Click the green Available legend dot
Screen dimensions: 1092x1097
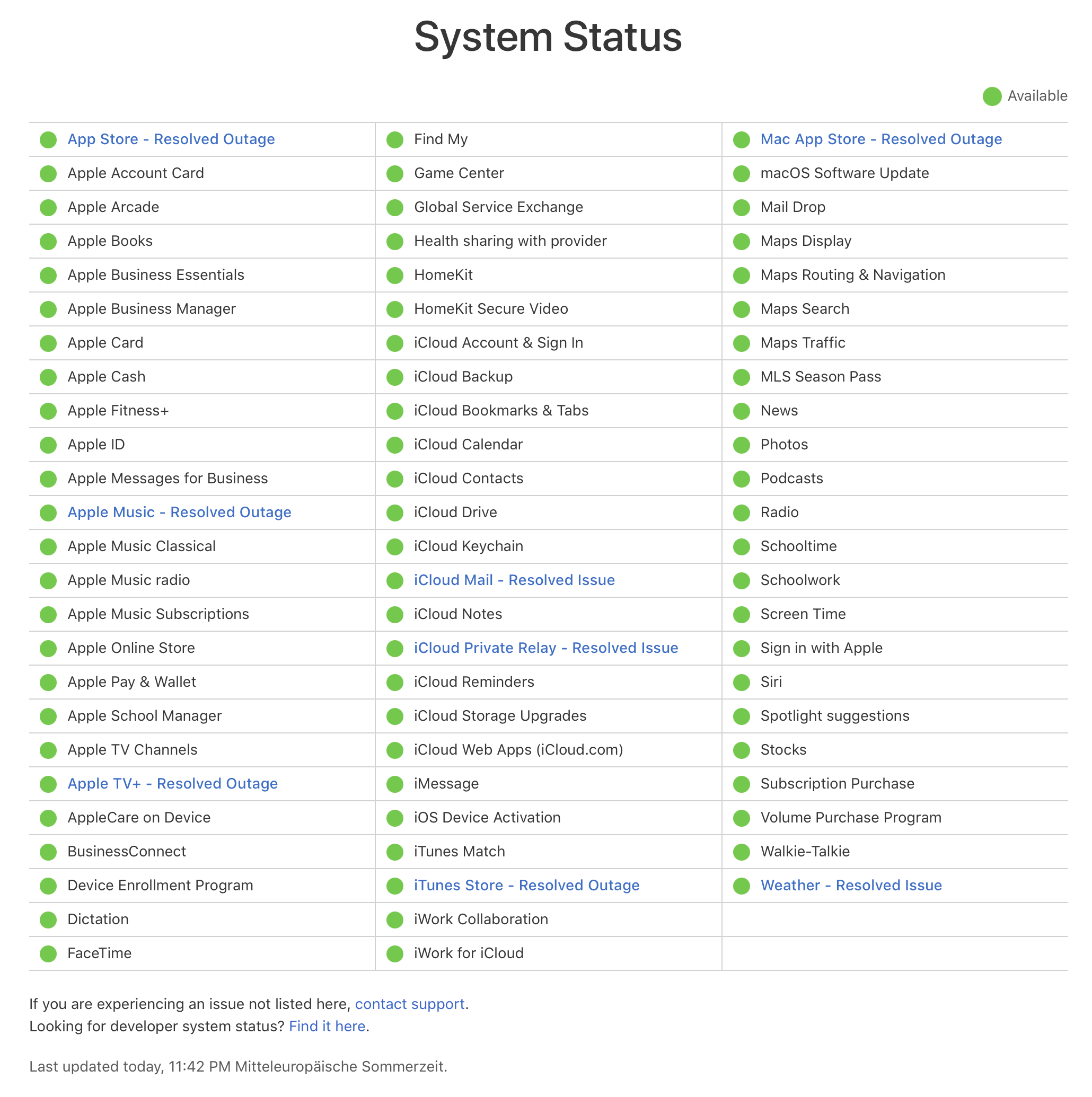pyautogui.click(x=991, y=96)
